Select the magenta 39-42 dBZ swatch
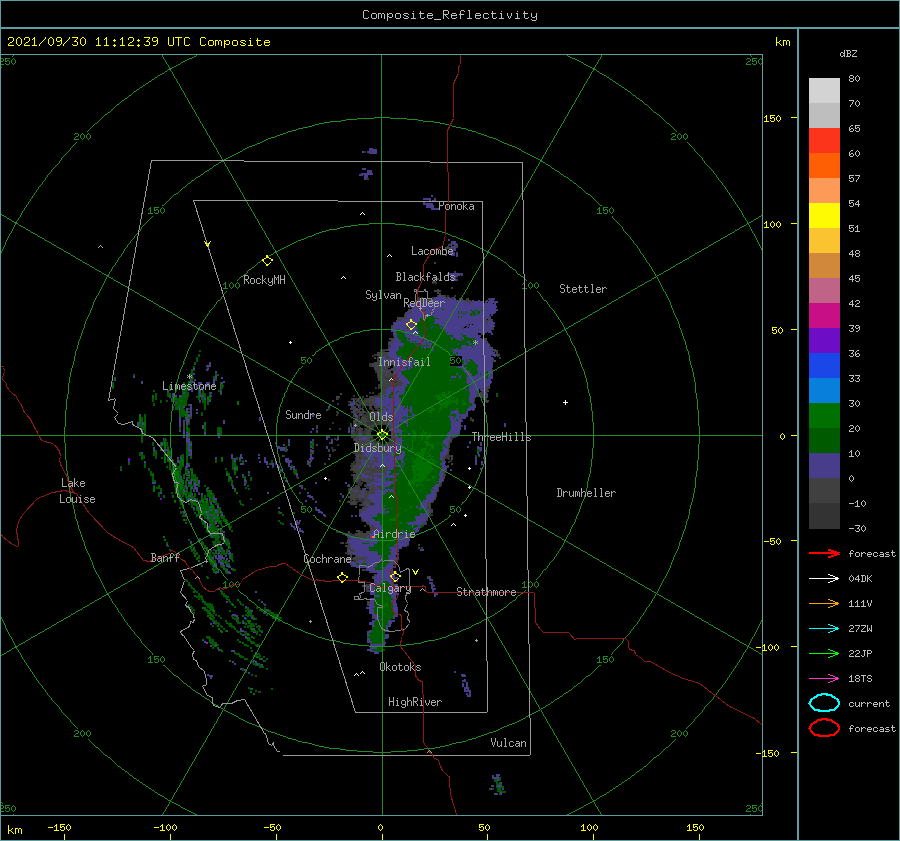The height and width of the screenshot is (841, 900). click(x=824, y=315)
